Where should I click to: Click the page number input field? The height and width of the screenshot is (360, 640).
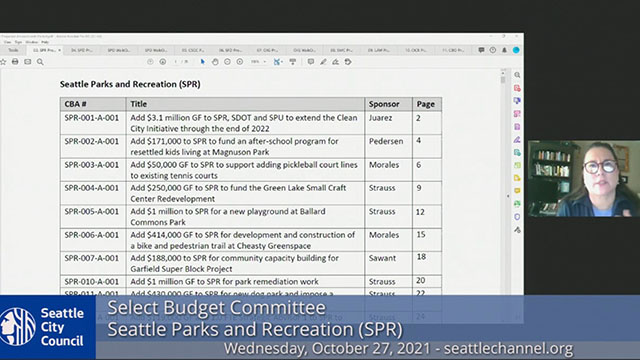tap(176, 62)
